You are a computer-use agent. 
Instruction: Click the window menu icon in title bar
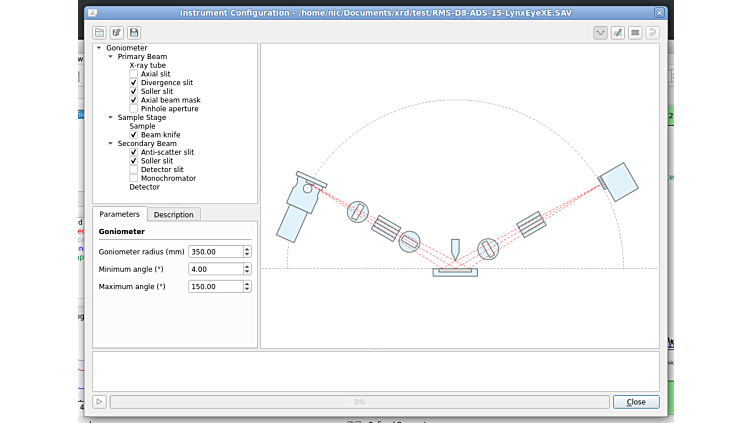[x=92, y=13]
